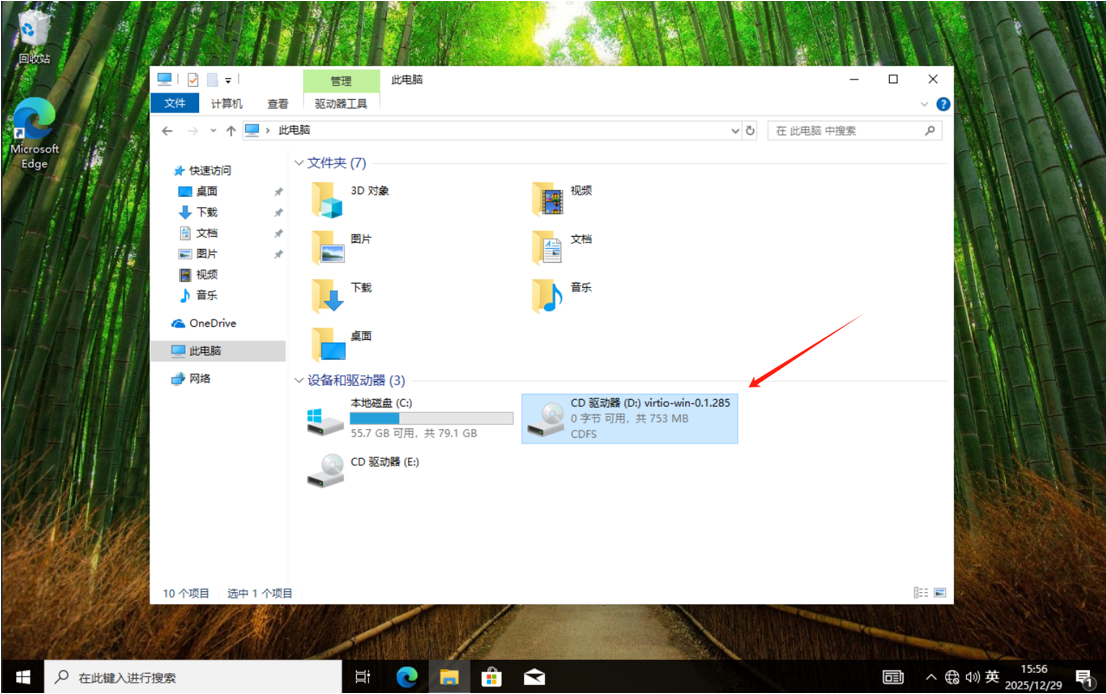The image size is (1106, 694).
Task: Go up one folder level with up arrow
Action: tap(231, 130)
